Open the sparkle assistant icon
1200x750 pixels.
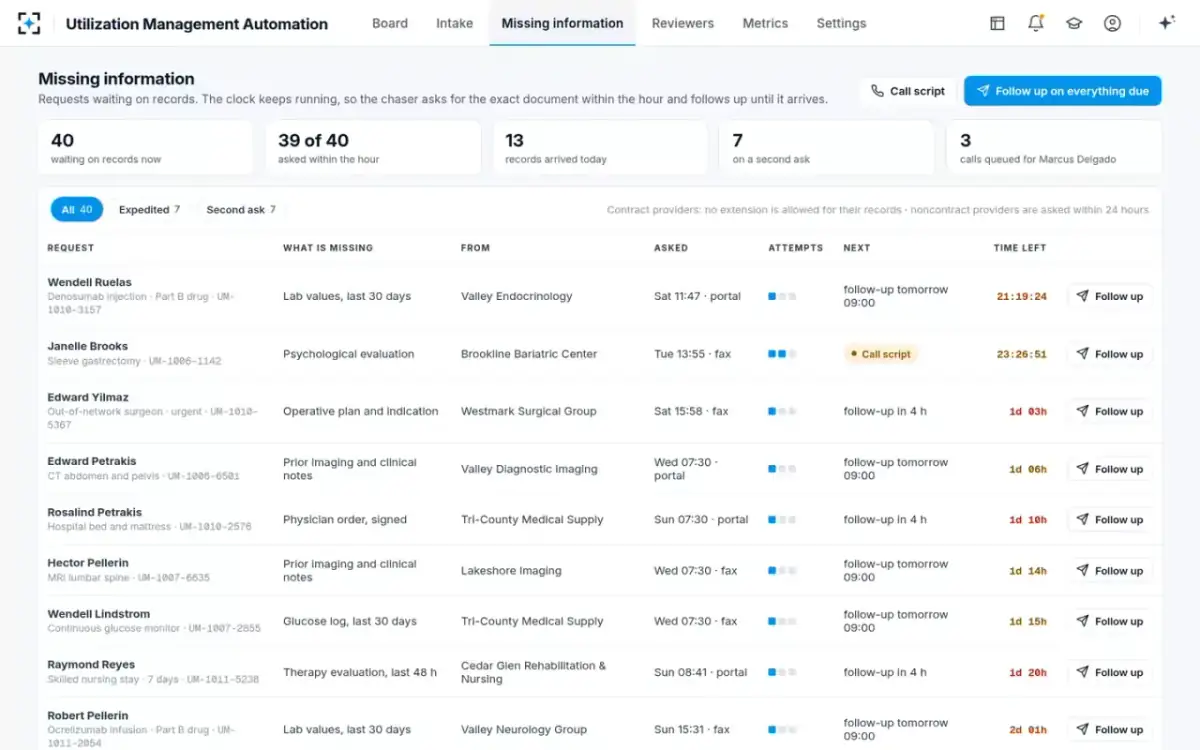click(1166, 23)
